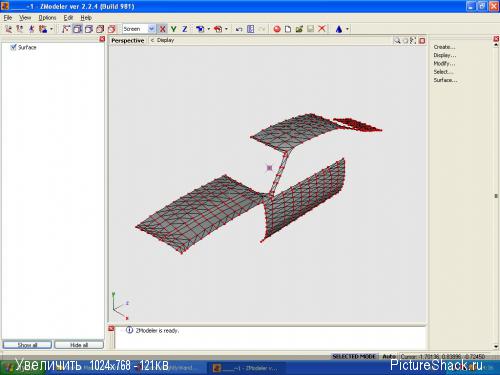Click the blue cone toolbar icon
This screenshot has width=500, height=375.
point(339,29)
